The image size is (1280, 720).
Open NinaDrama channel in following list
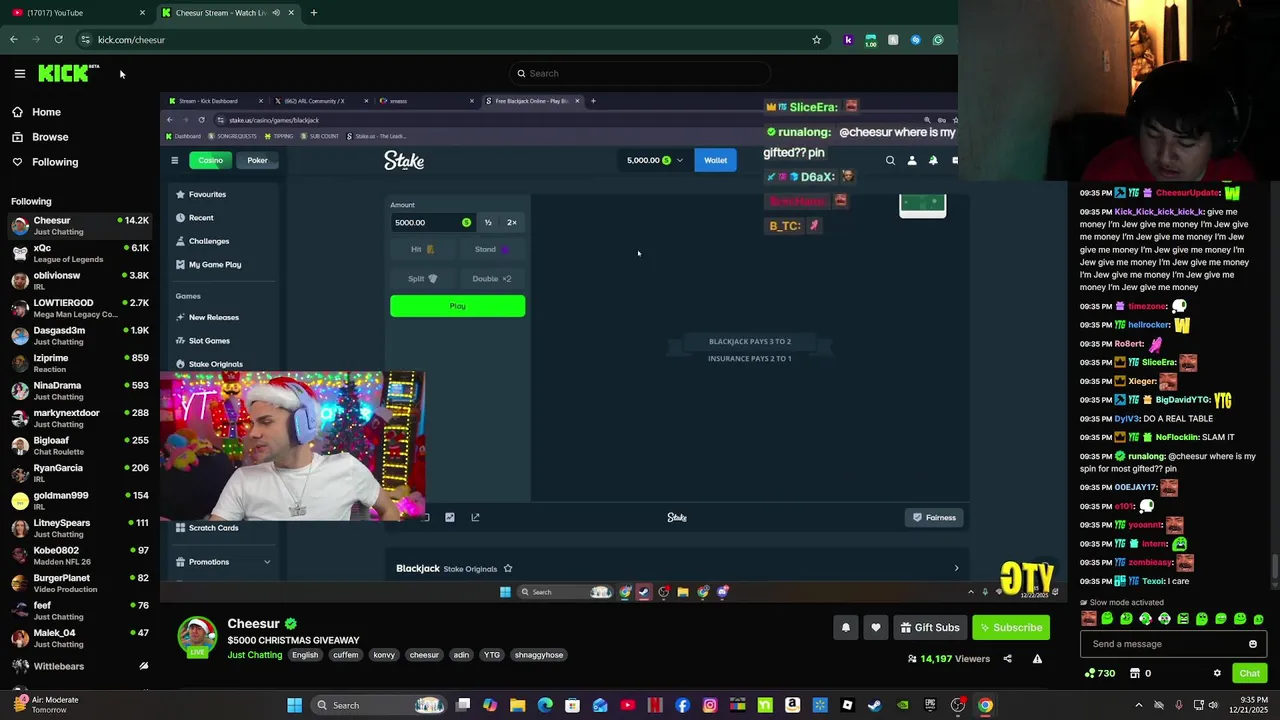(78, 391)
